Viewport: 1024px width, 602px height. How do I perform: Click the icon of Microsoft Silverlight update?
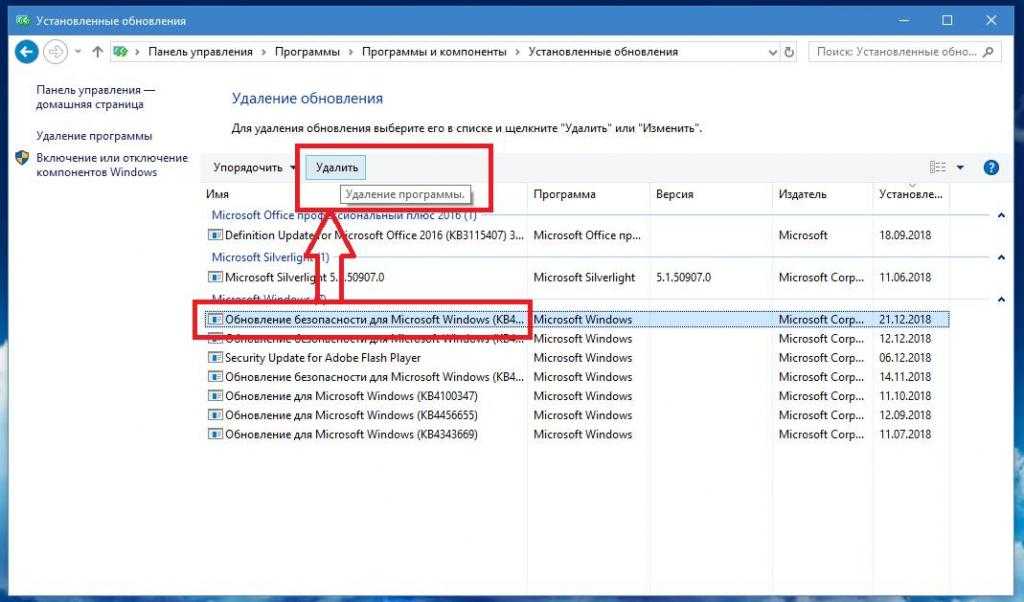coord(214,277)
